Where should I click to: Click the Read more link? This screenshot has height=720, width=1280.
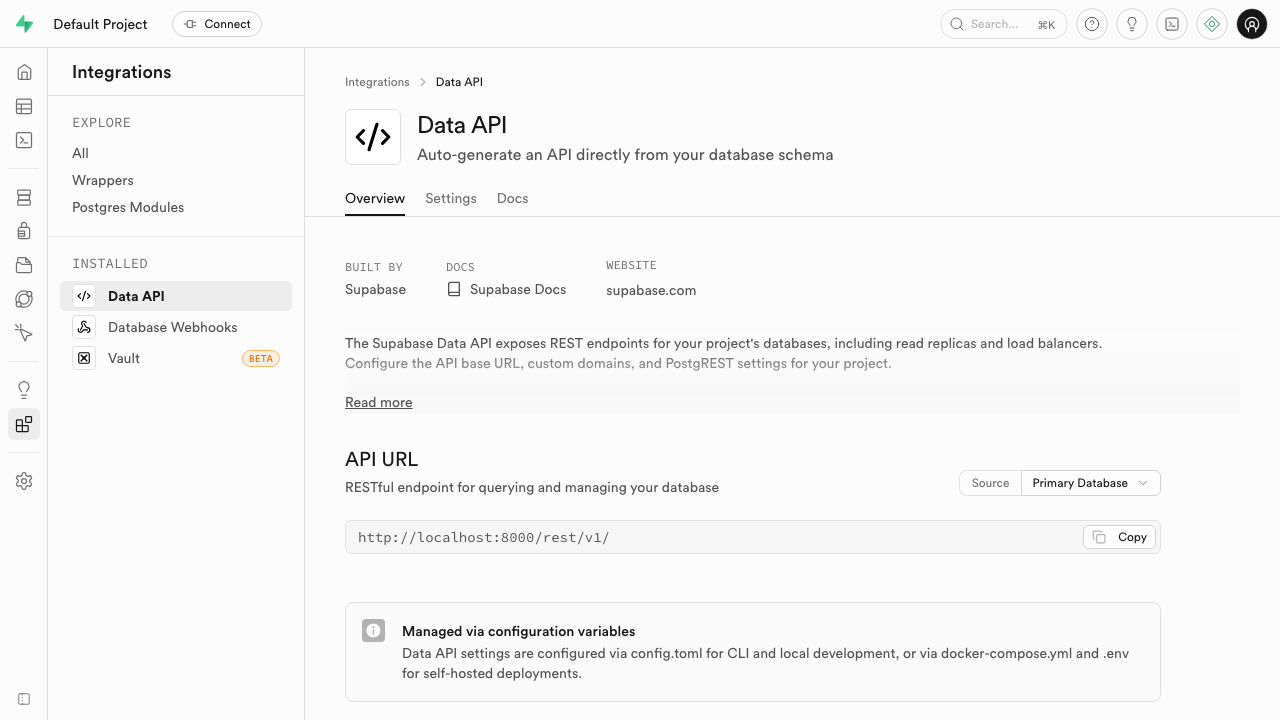(x=378, y=402)
